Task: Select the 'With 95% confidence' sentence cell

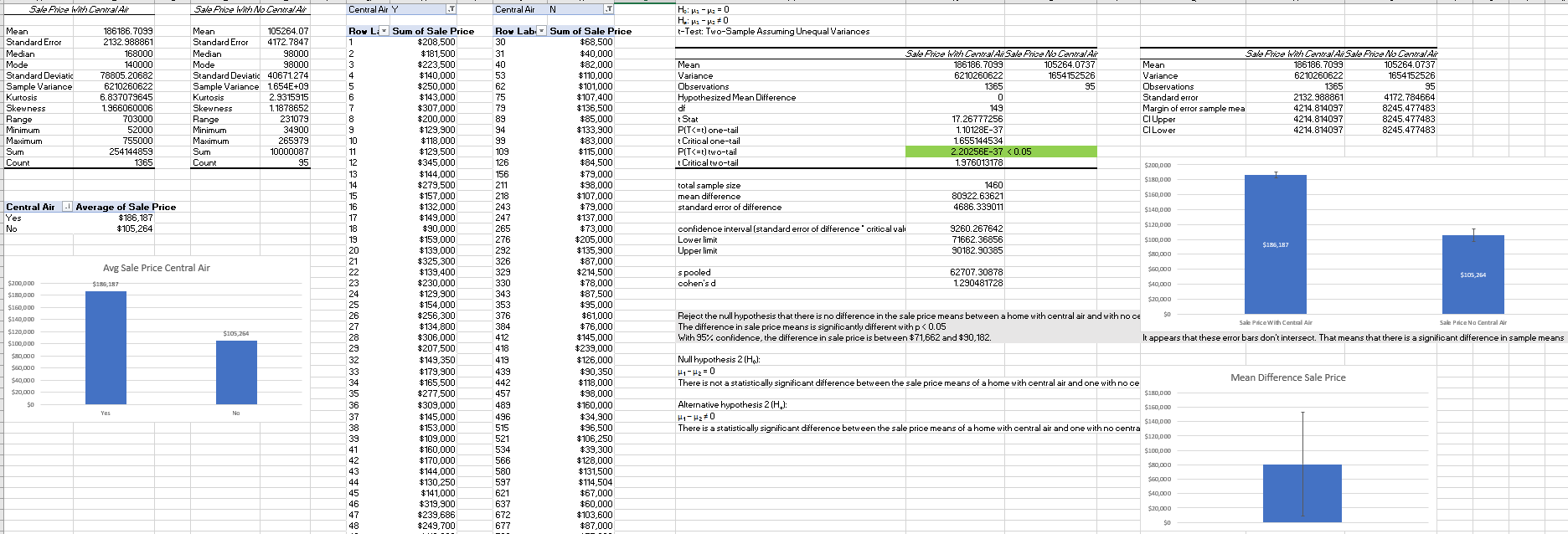Action: click(834, 337)
